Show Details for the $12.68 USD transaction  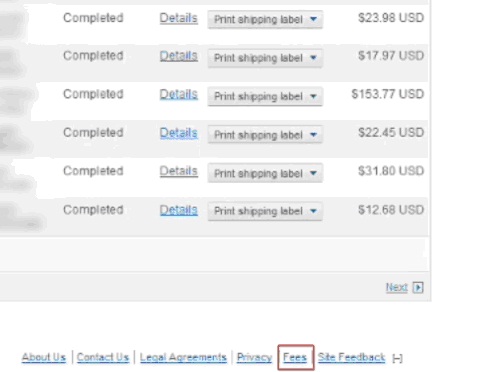click(179, 210)
